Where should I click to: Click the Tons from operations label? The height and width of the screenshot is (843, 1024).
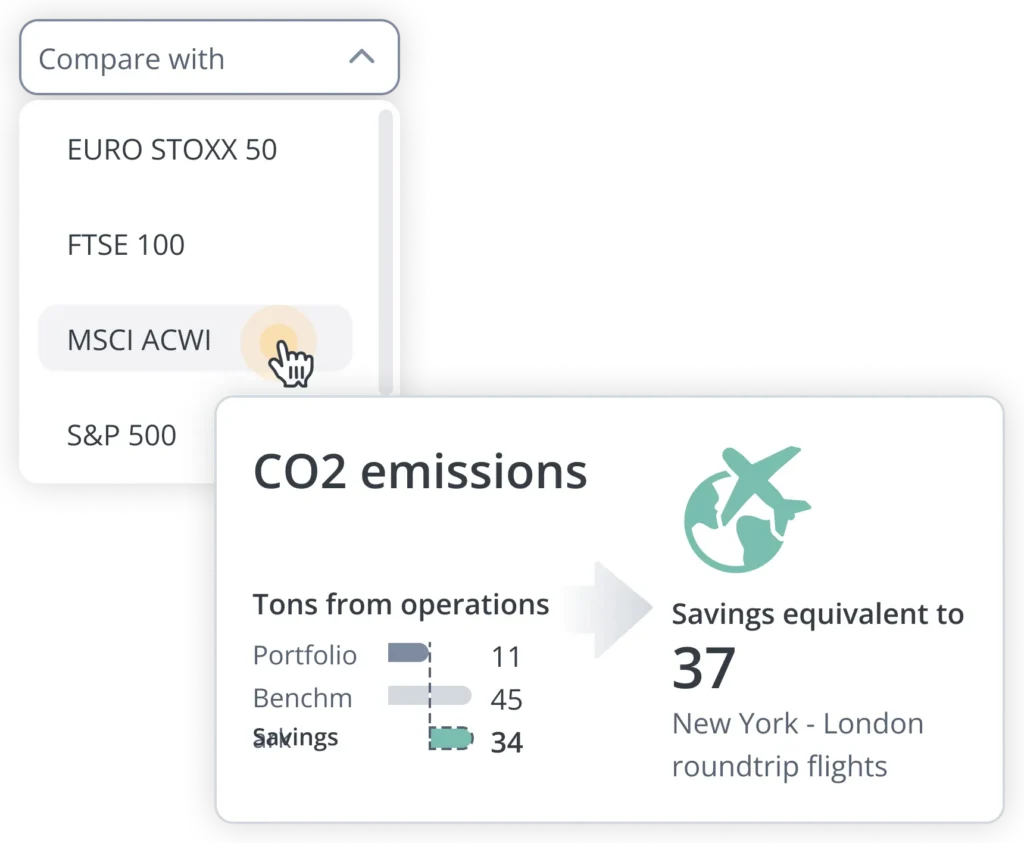(x=401, y=605)
